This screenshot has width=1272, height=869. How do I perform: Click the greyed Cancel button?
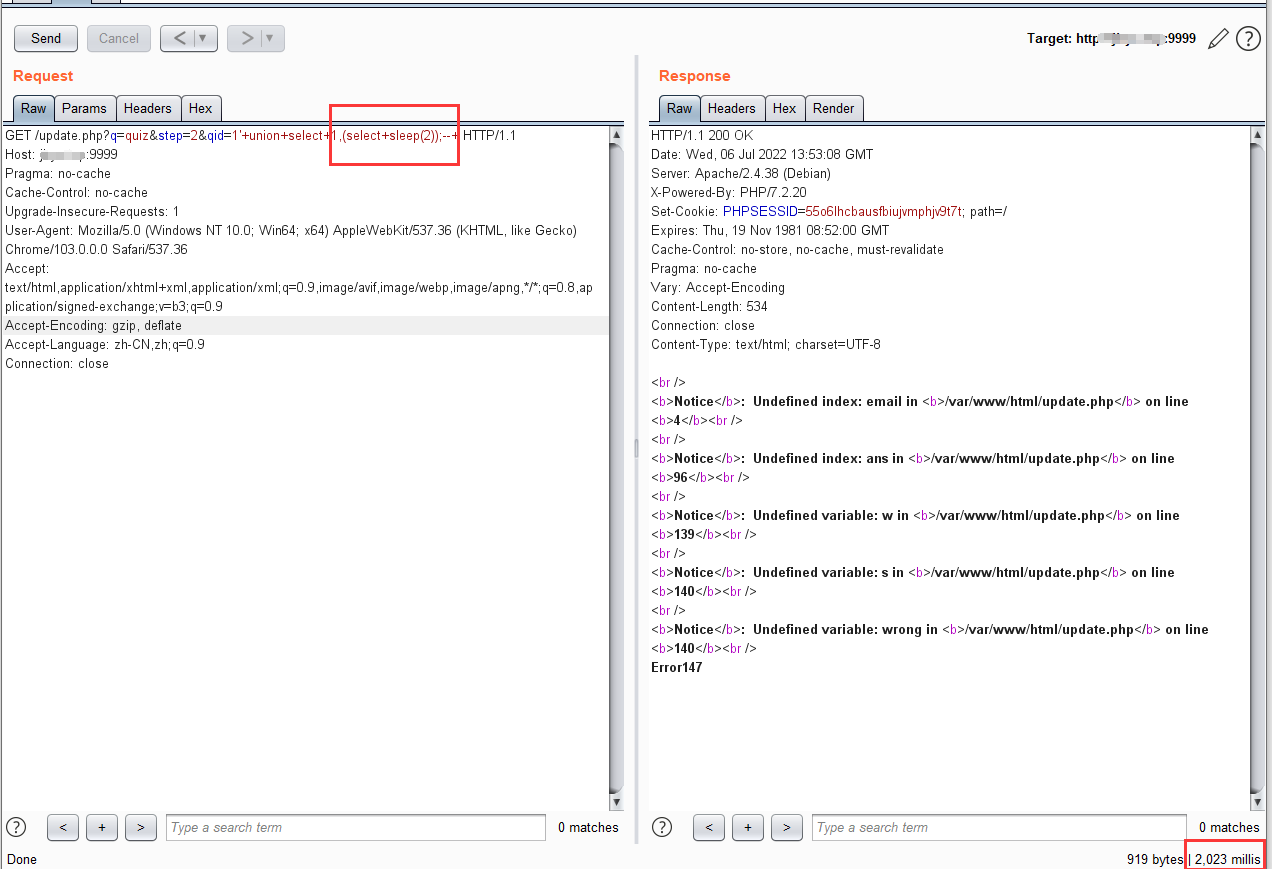(x=119, y=38)
